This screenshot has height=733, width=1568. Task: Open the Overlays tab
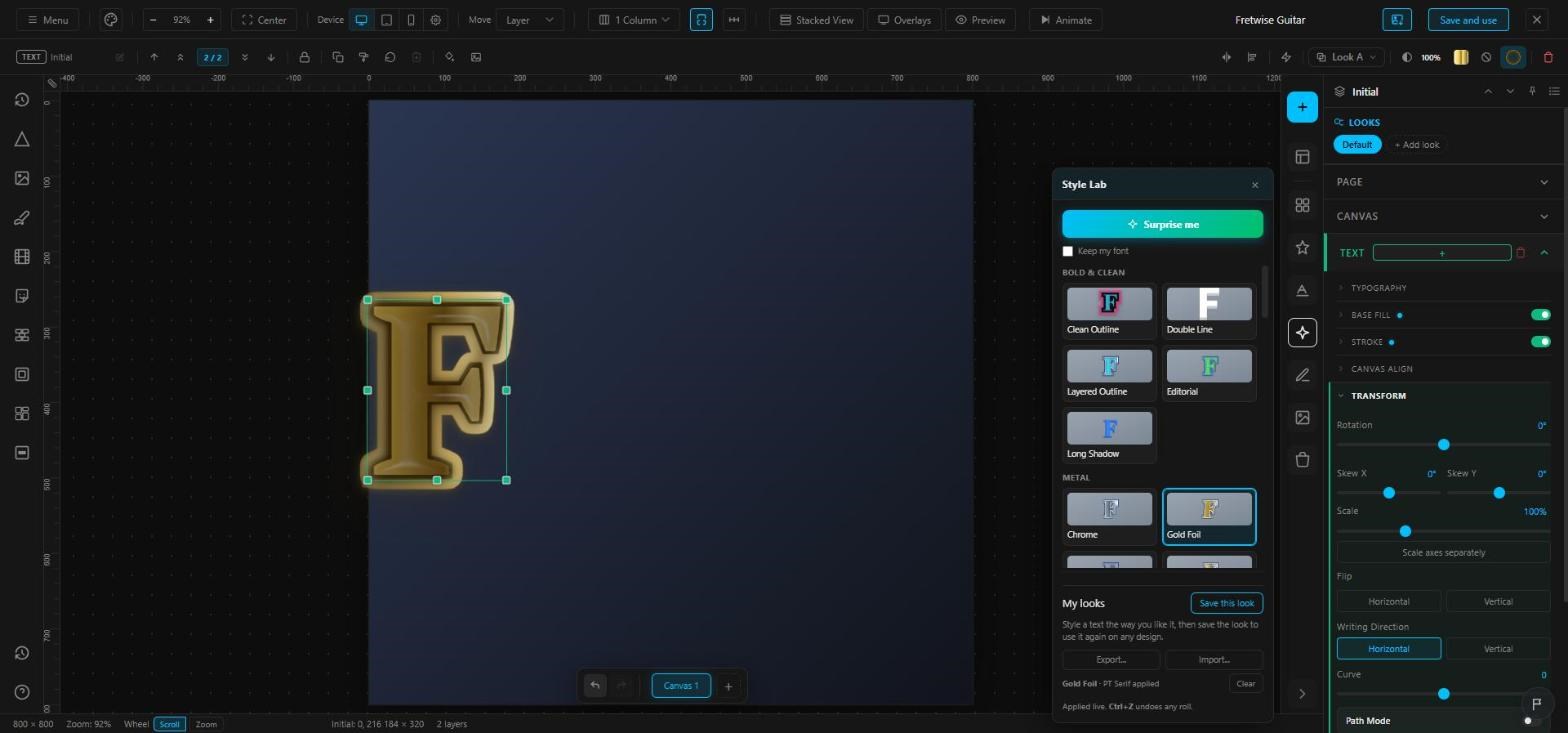click(904, 20)
